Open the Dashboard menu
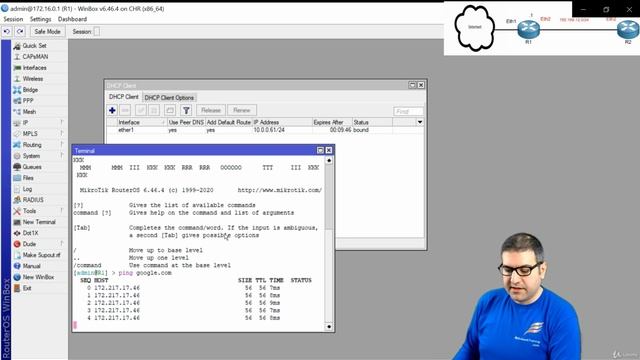Screen dimensions: 640x360 click(72, 19)
